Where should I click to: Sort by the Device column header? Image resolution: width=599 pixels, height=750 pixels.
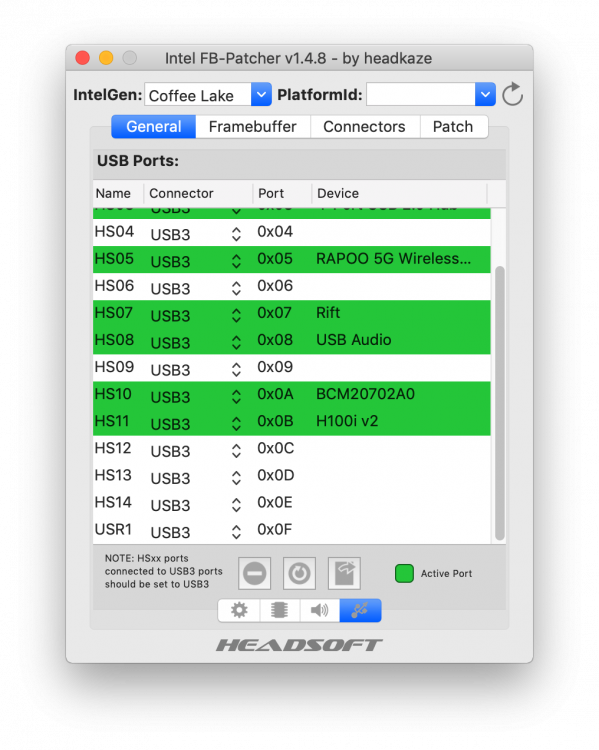[x=399, y=193]
